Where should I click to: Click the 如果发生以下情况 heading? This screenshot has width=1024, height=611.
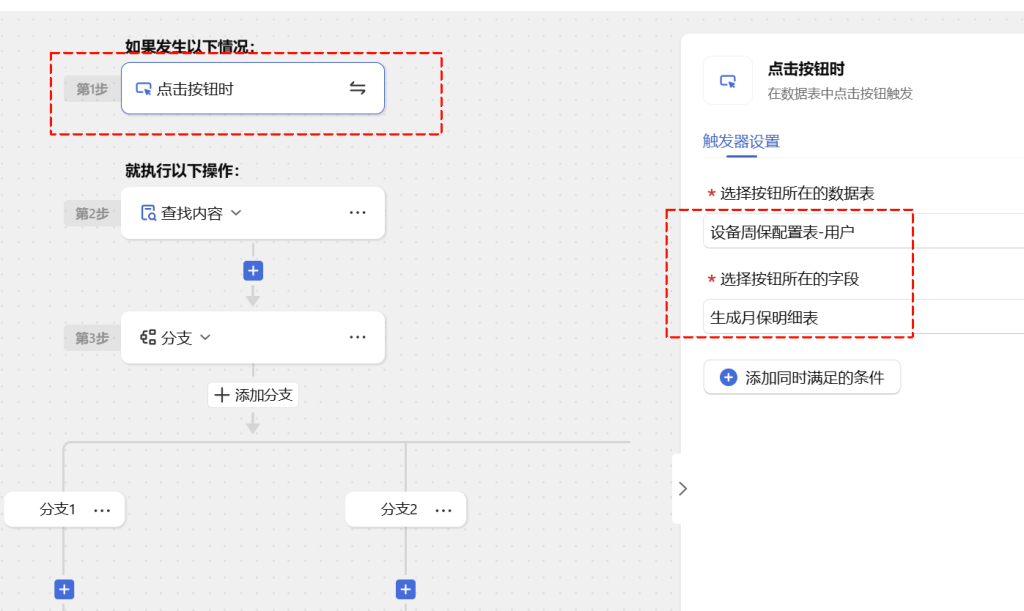click(190, 46)
